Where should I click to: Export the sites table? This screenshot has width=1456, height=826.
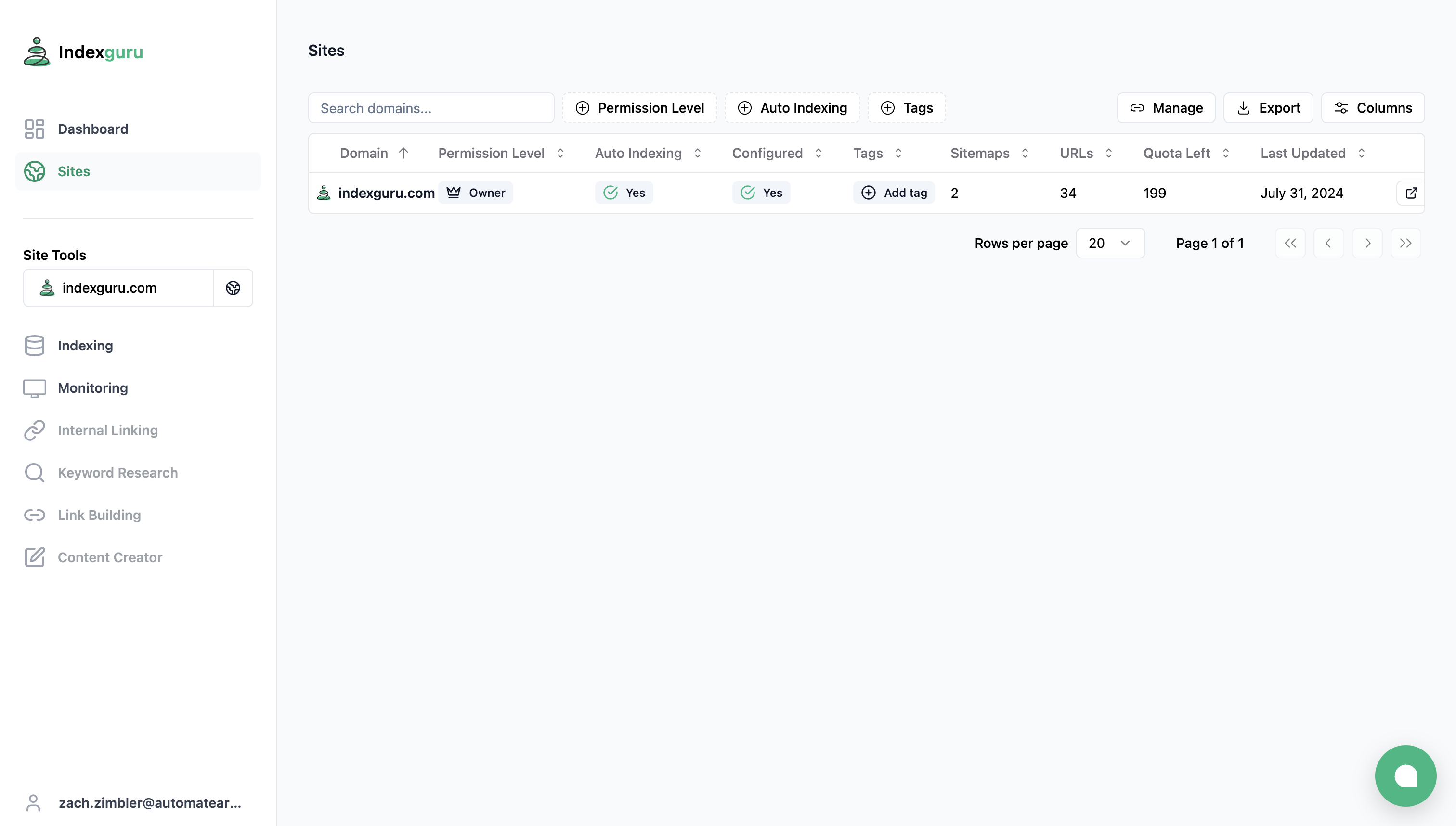pyautogui.click(x=1268, y=108)
